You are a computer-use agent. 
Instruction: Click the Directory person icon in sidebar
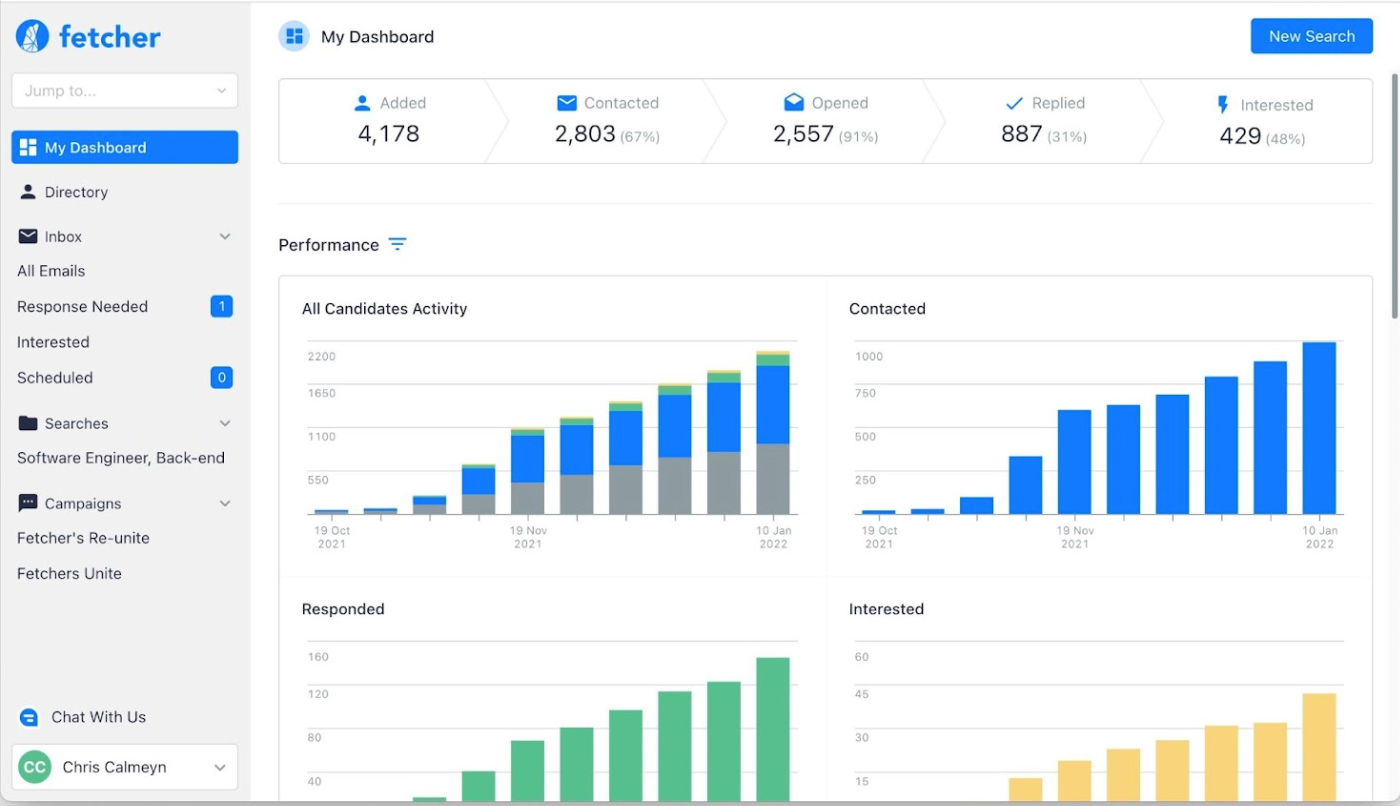pos(28,192)
